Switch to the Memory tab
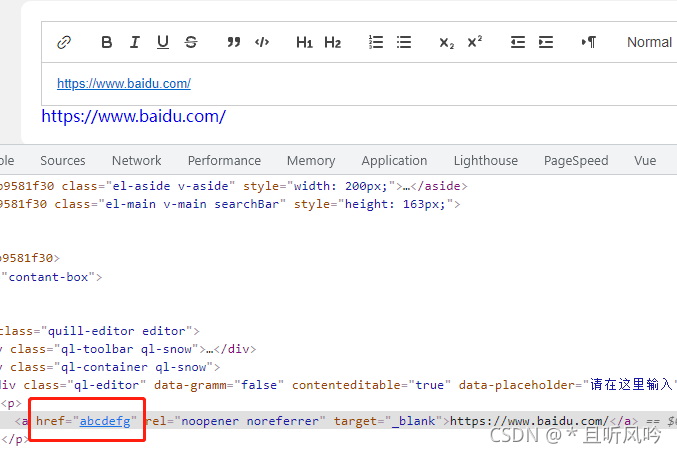 tap(311, 161)
